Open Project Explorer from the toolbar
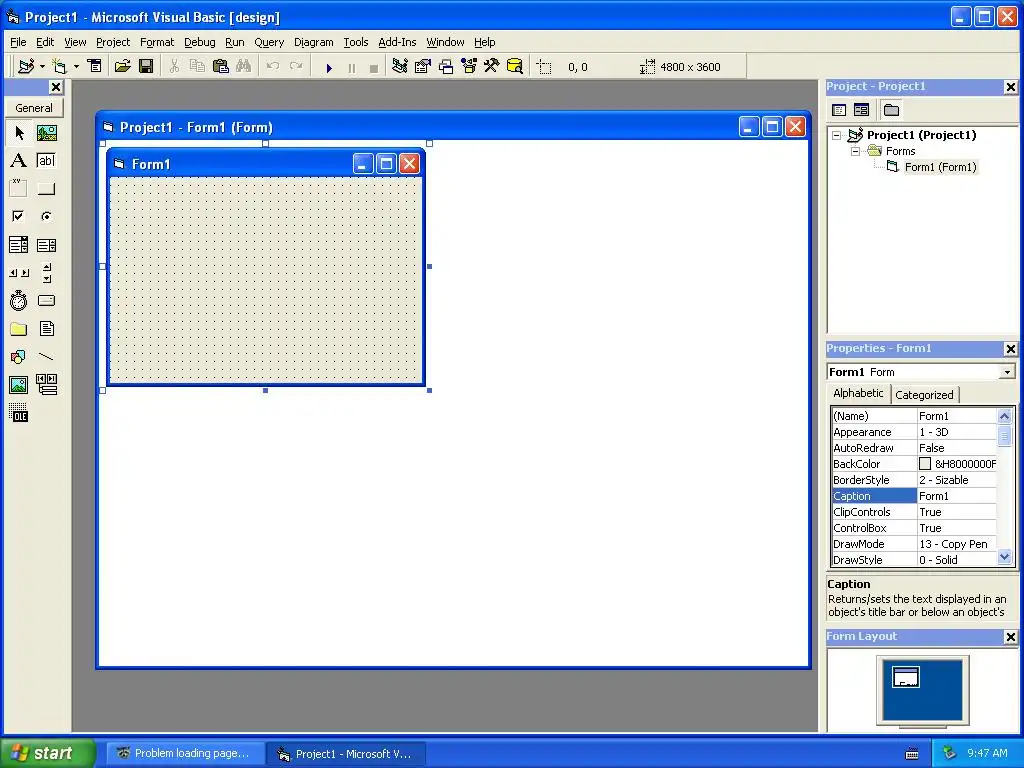 coord(400,67)
